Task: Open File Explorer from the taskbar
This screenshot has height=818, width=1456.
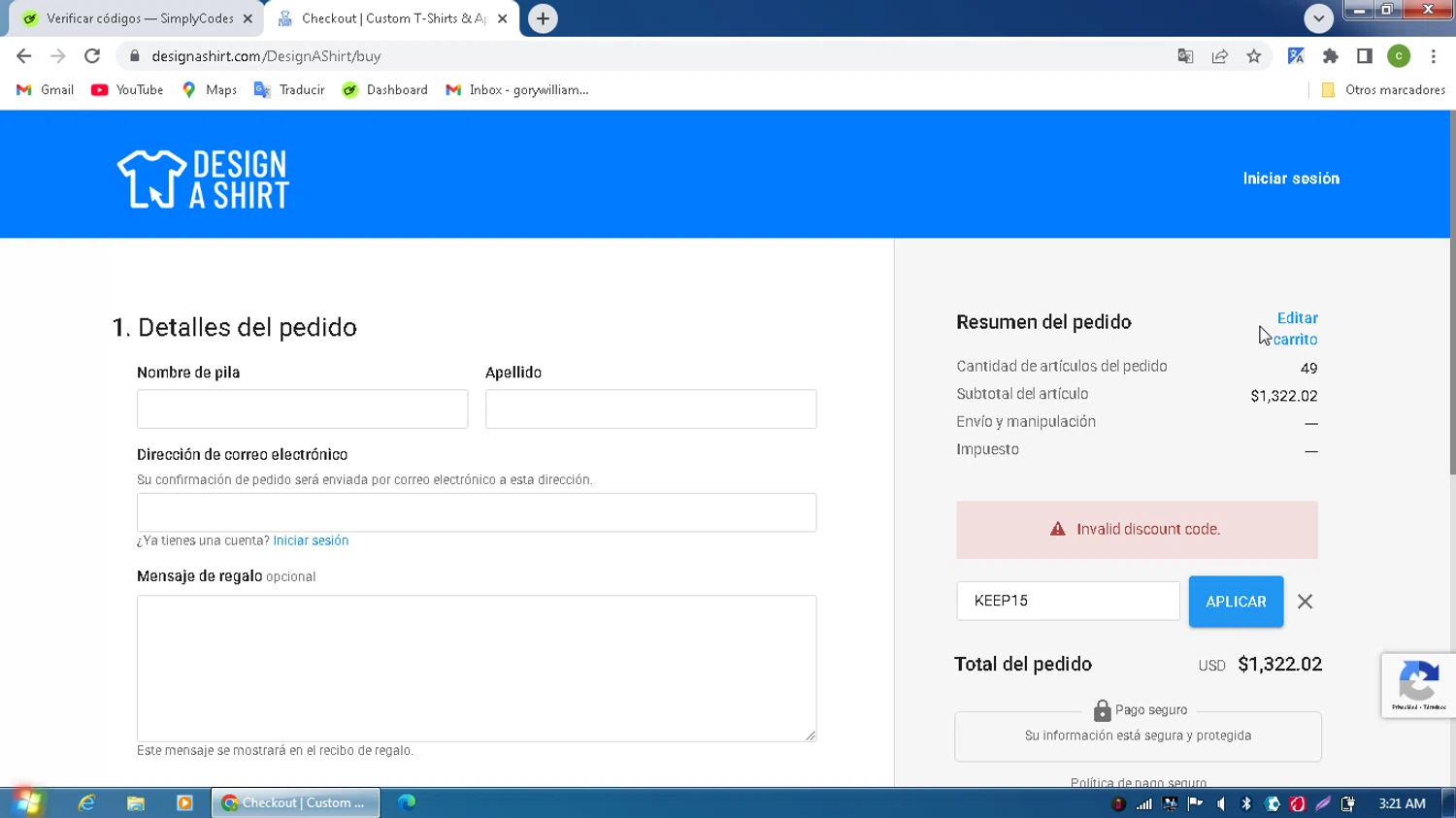Action: 135,802
